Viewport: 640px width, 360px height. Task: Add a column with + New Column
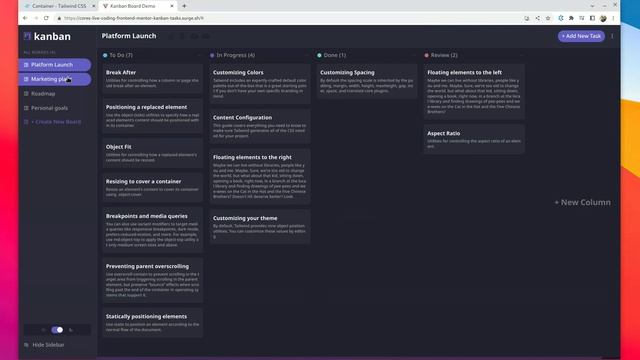point(582,202)
